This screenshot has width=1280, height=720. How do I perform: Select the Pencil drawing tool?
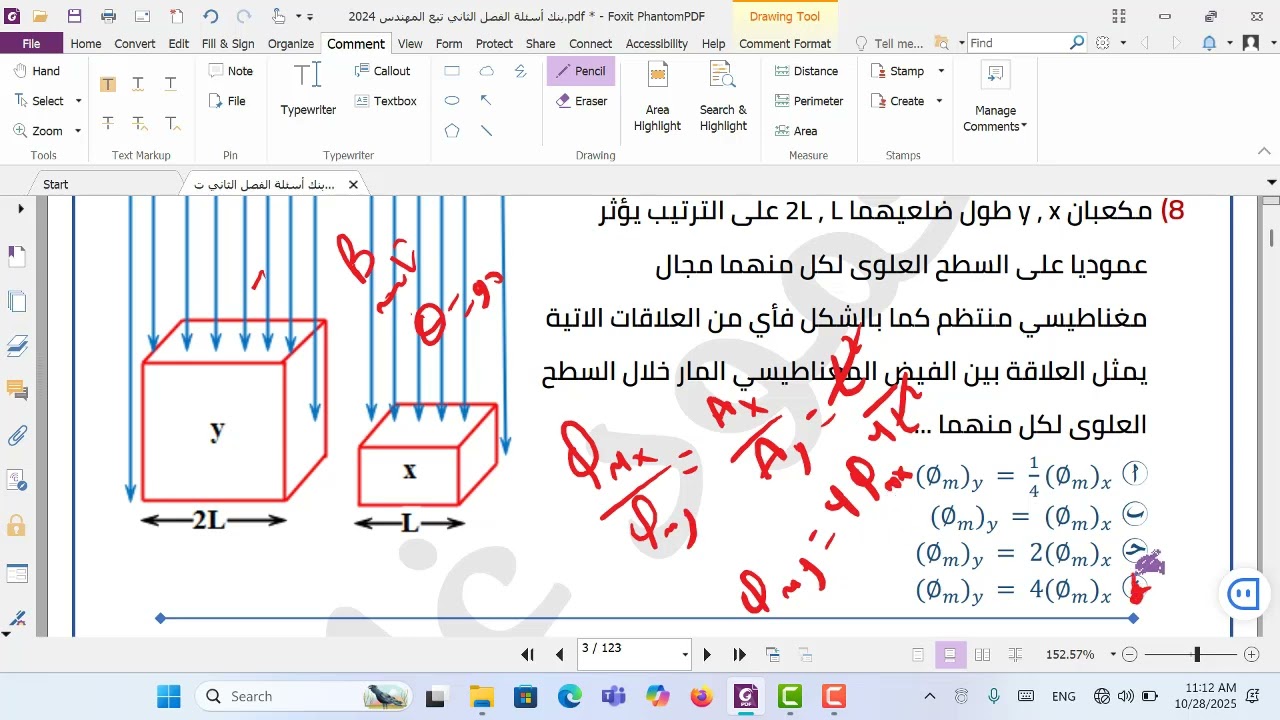(x=580, y=71)
